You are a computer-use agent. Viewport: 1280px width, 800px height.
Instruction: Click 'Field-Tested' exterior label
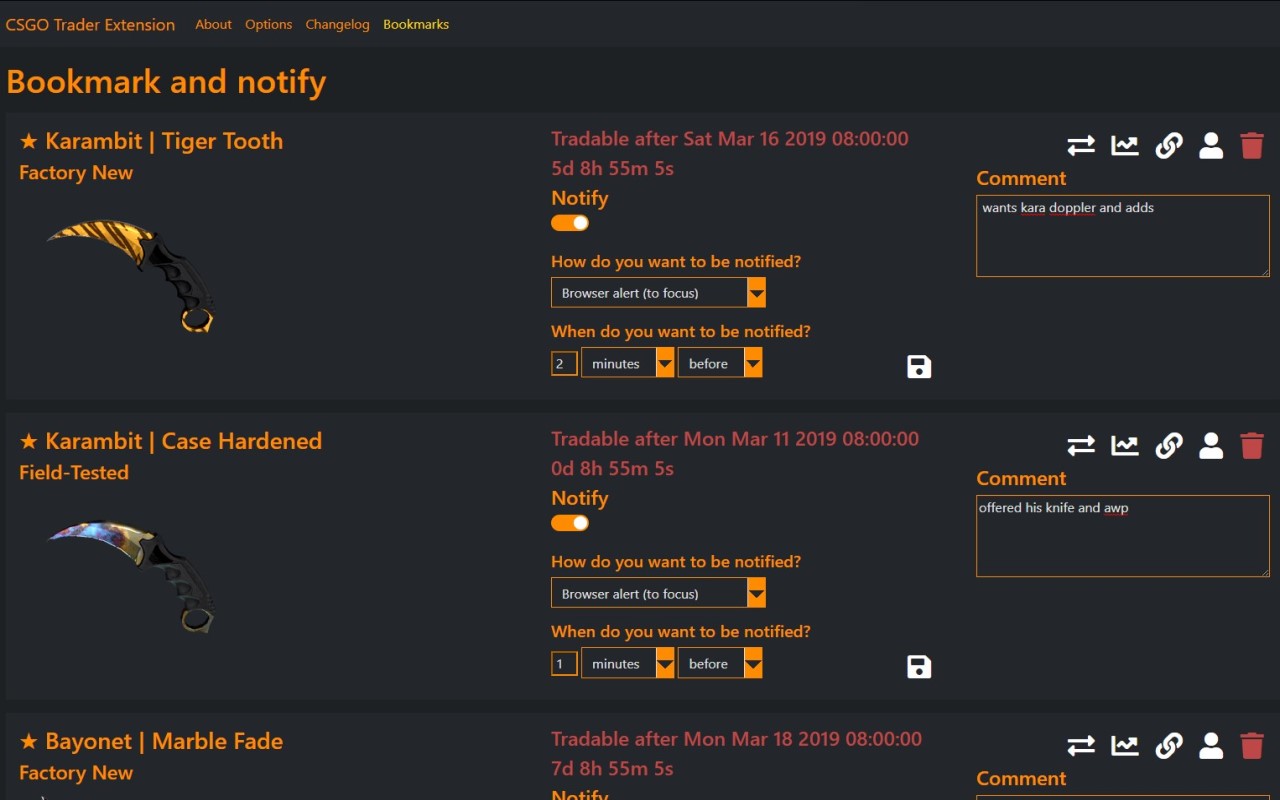[x=74, y=472]
